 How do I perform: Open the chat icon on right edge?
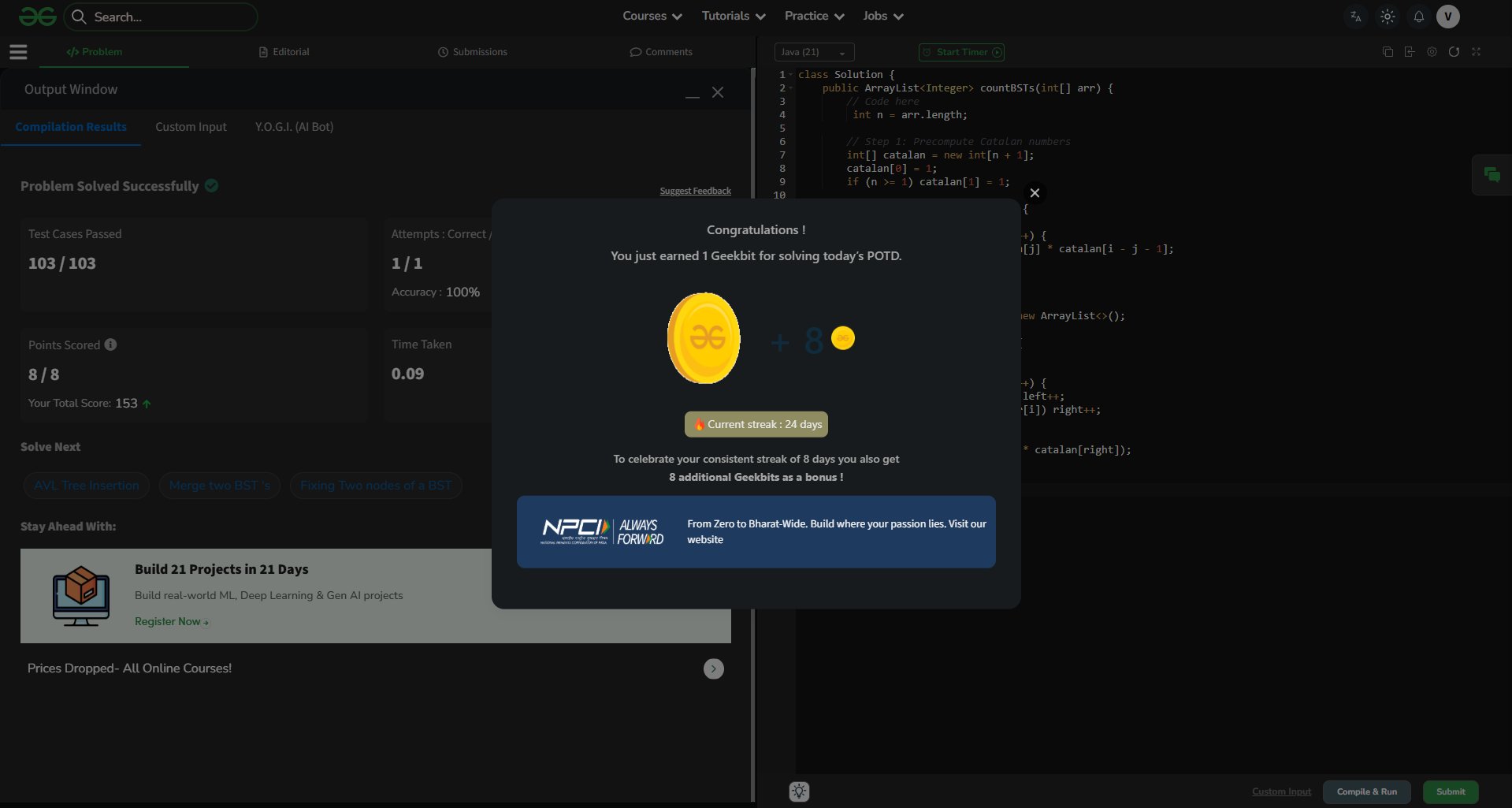1492,175
